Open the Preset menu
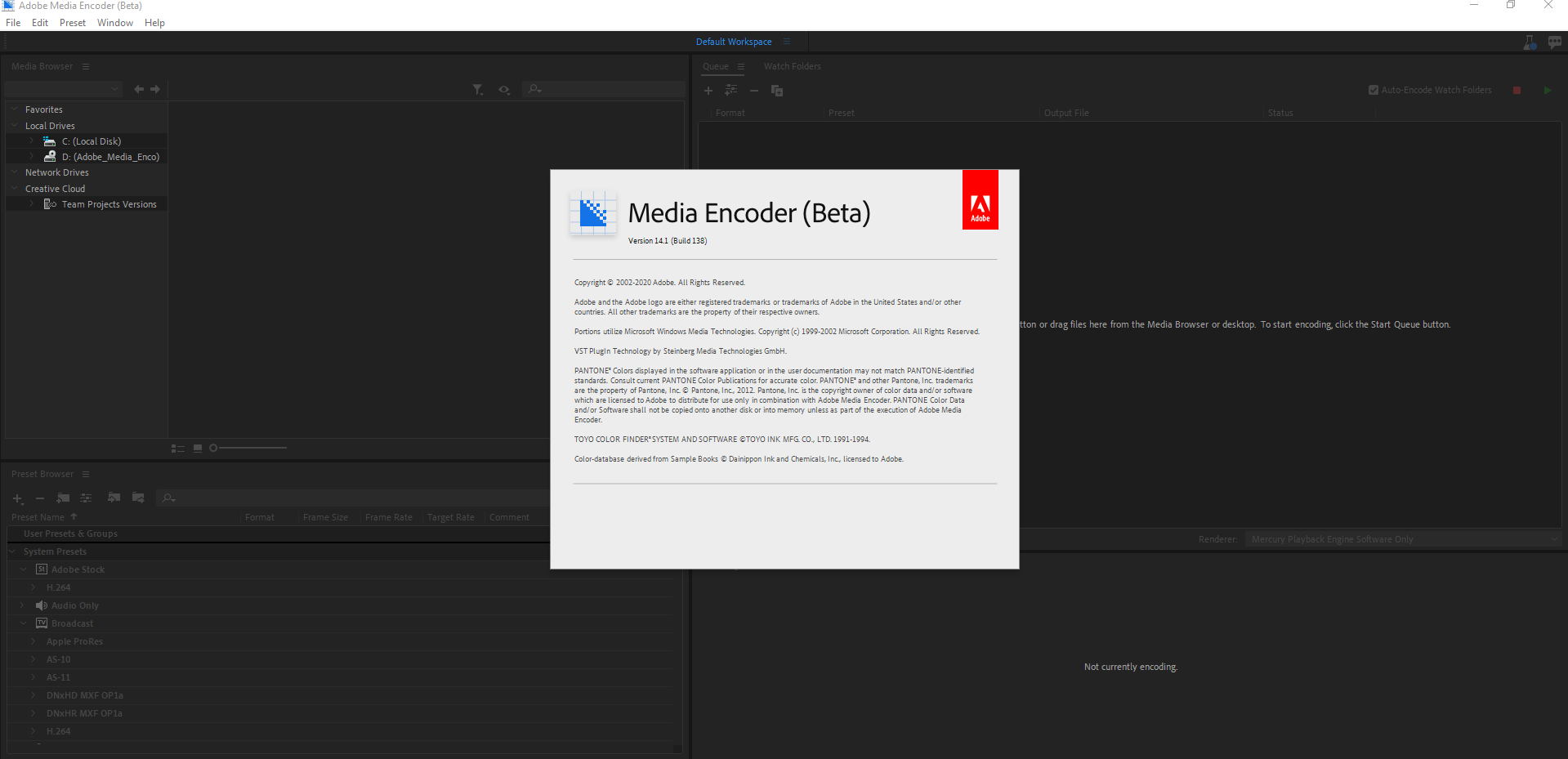The height and width of the screenshot is (759, 1568). (73, 23)
